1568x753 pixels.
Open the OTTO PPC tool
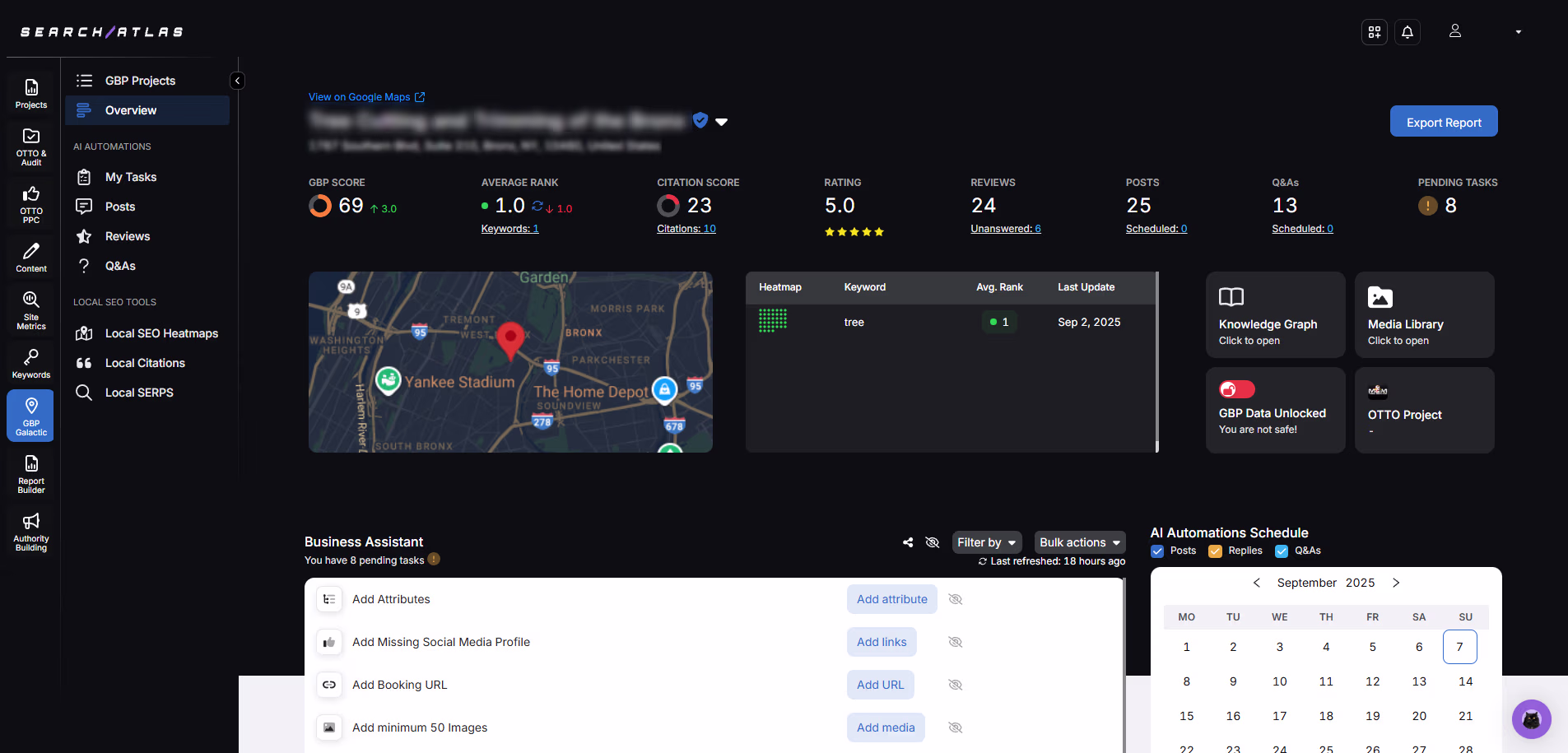30,203
